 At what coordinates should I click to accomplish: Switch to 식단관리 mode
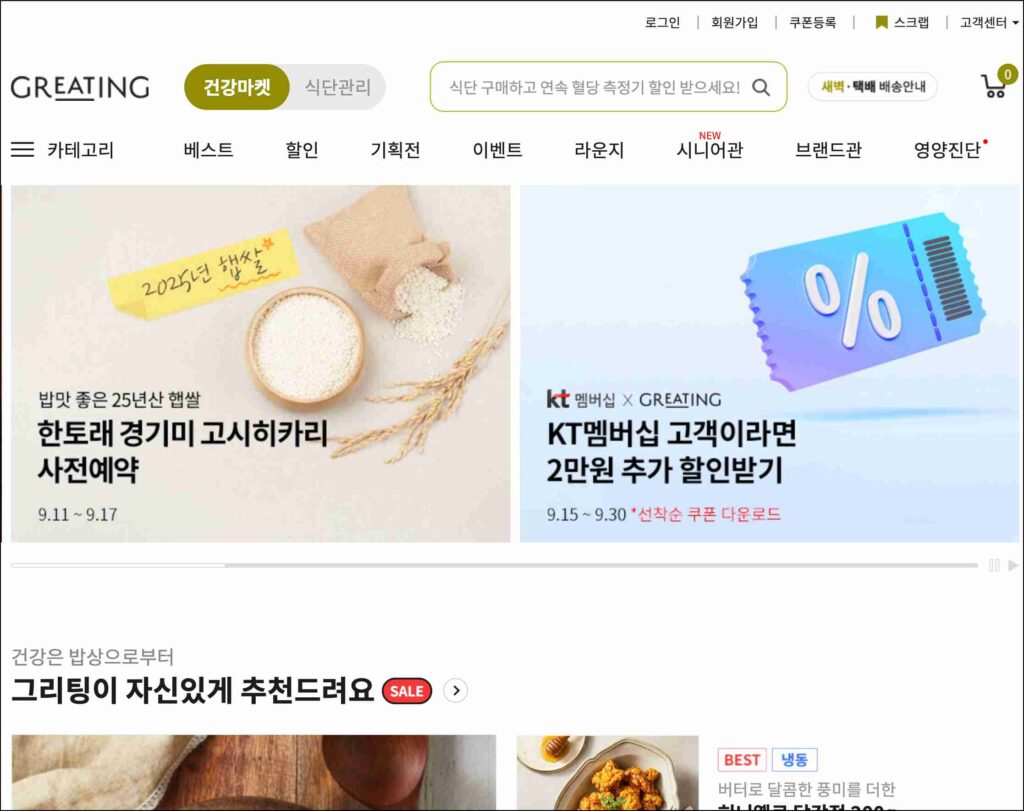pos(338,87)
